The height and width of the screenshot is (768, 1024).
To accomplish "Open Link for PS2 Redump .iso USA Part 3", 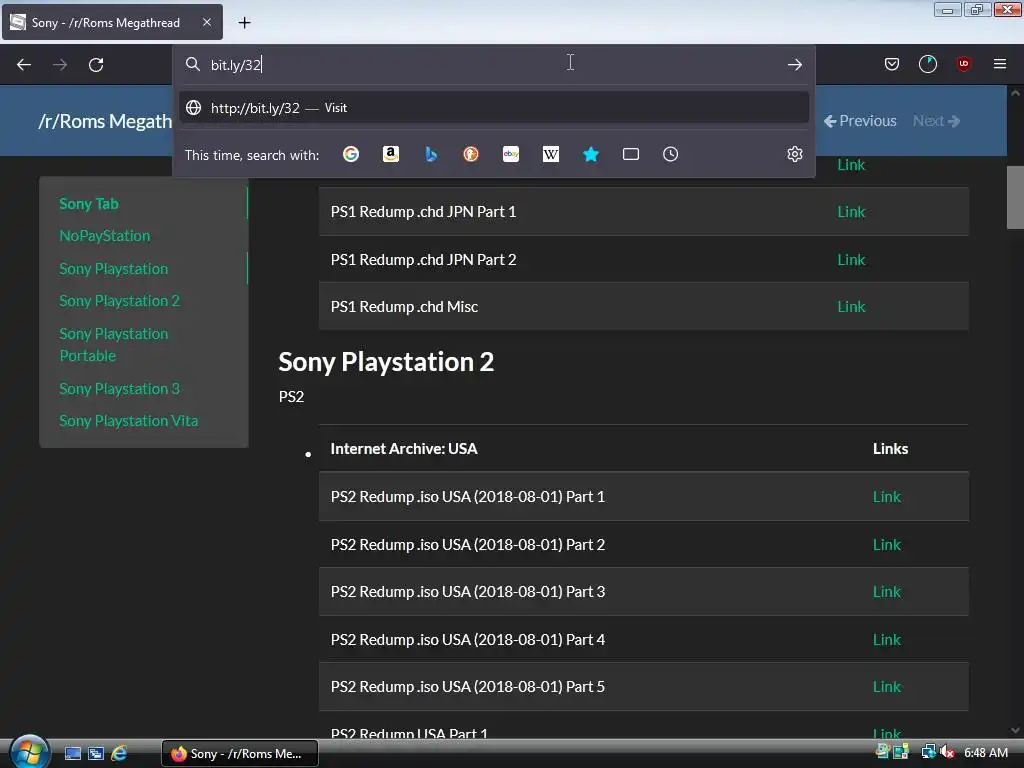I will tap(887, 592).
